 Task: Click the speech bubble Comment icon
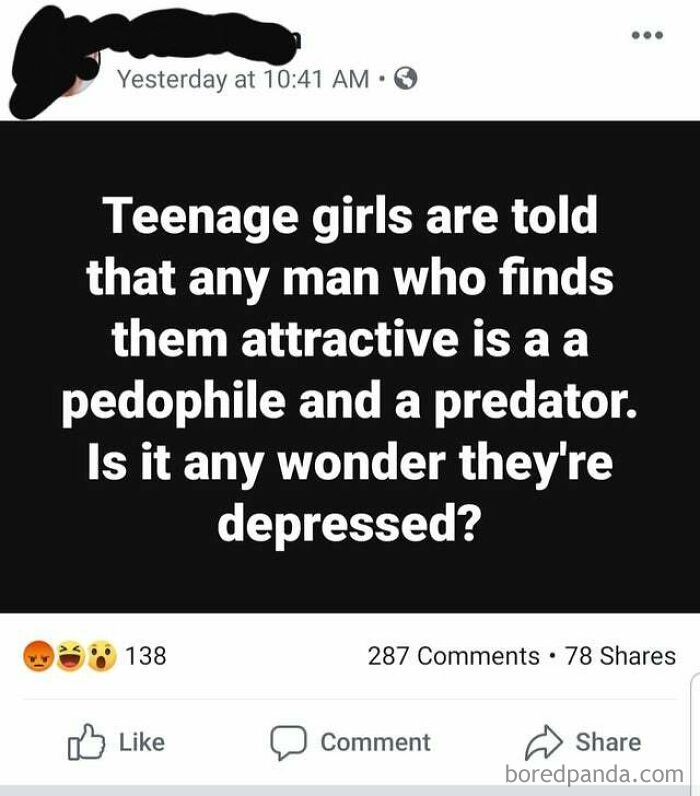pos(288,742)
